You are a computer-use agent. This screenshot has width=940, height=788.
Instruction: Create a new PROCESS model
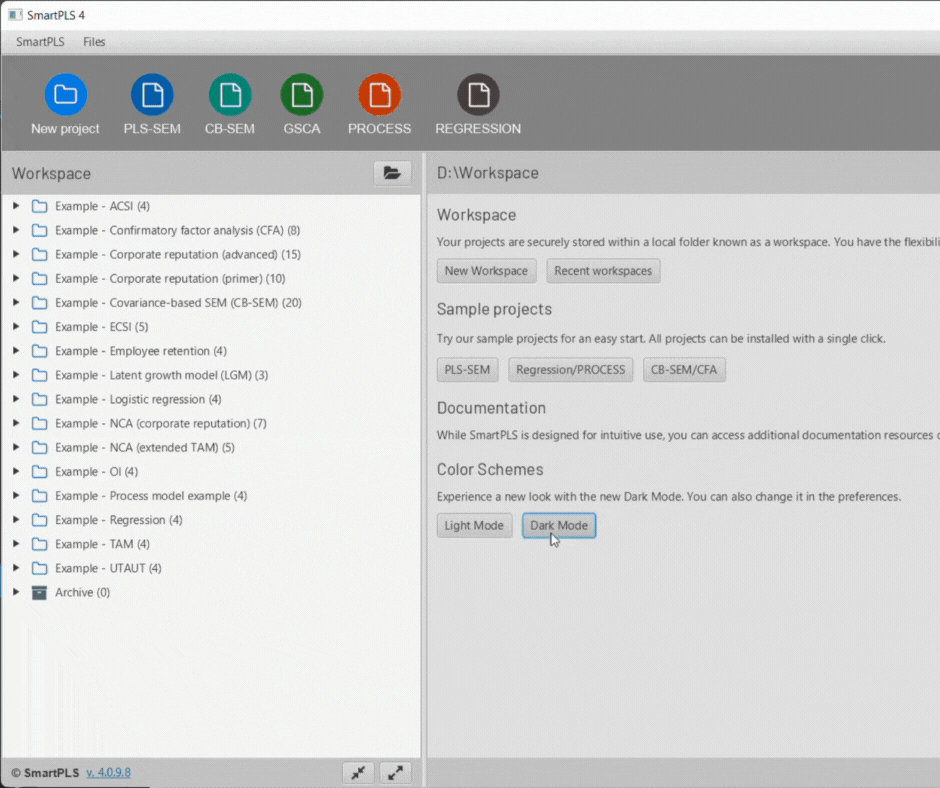pyautogui.click(x=379, y=95)
